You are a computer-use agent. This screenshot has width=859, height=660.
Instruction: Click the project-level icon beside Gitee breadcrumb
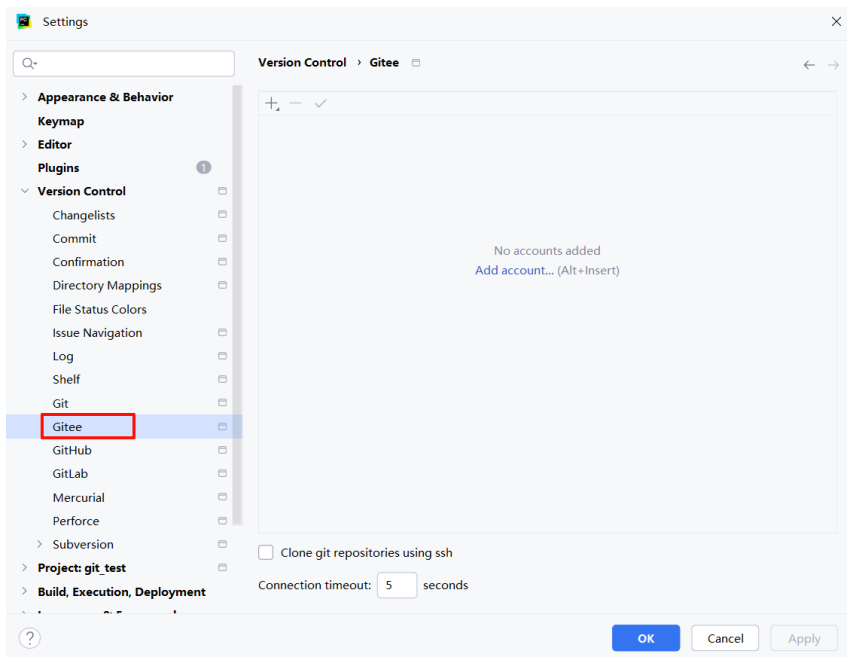(416, 63)
